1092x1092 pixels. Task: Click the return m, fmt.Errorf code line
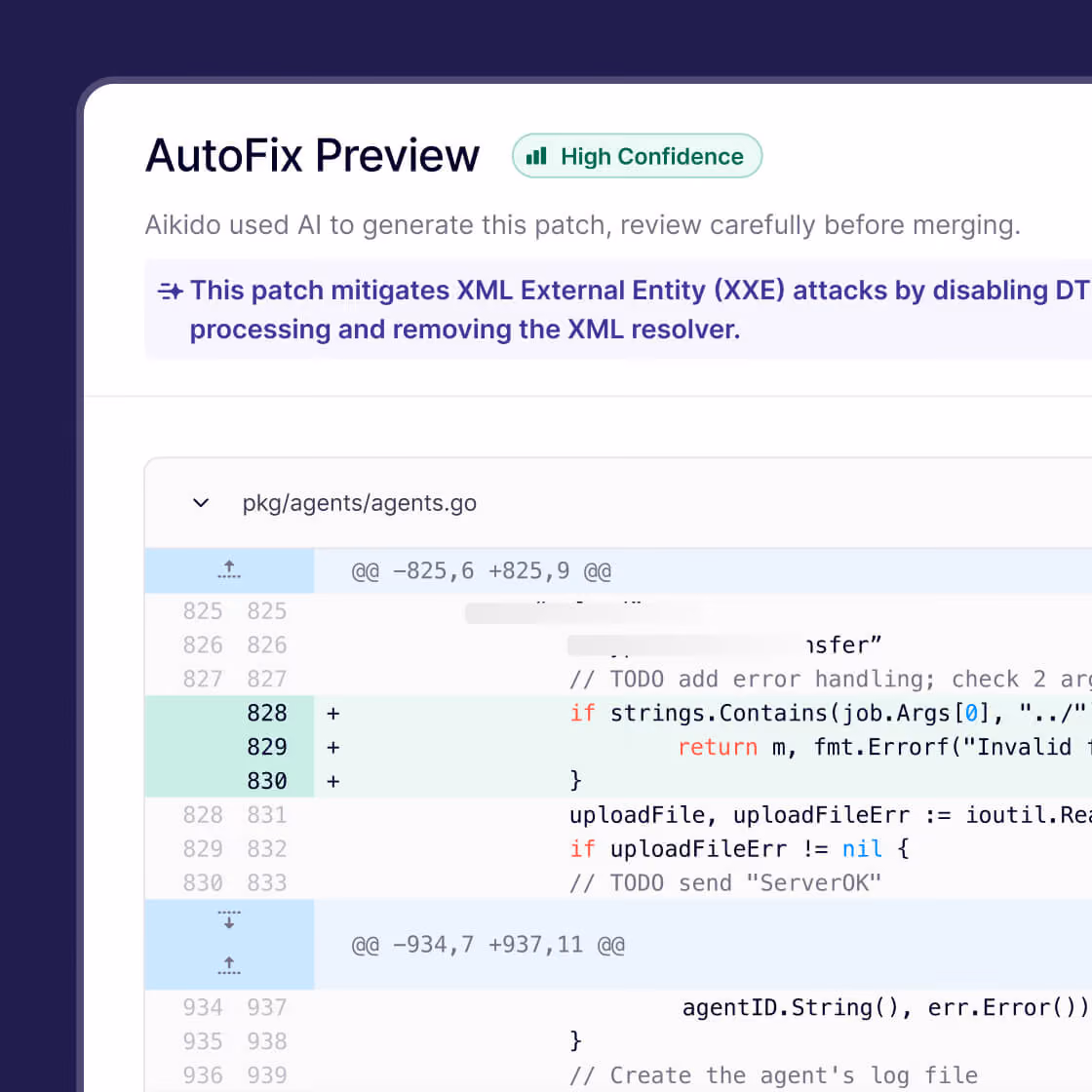pyautogui.click(x=884, y=747)
